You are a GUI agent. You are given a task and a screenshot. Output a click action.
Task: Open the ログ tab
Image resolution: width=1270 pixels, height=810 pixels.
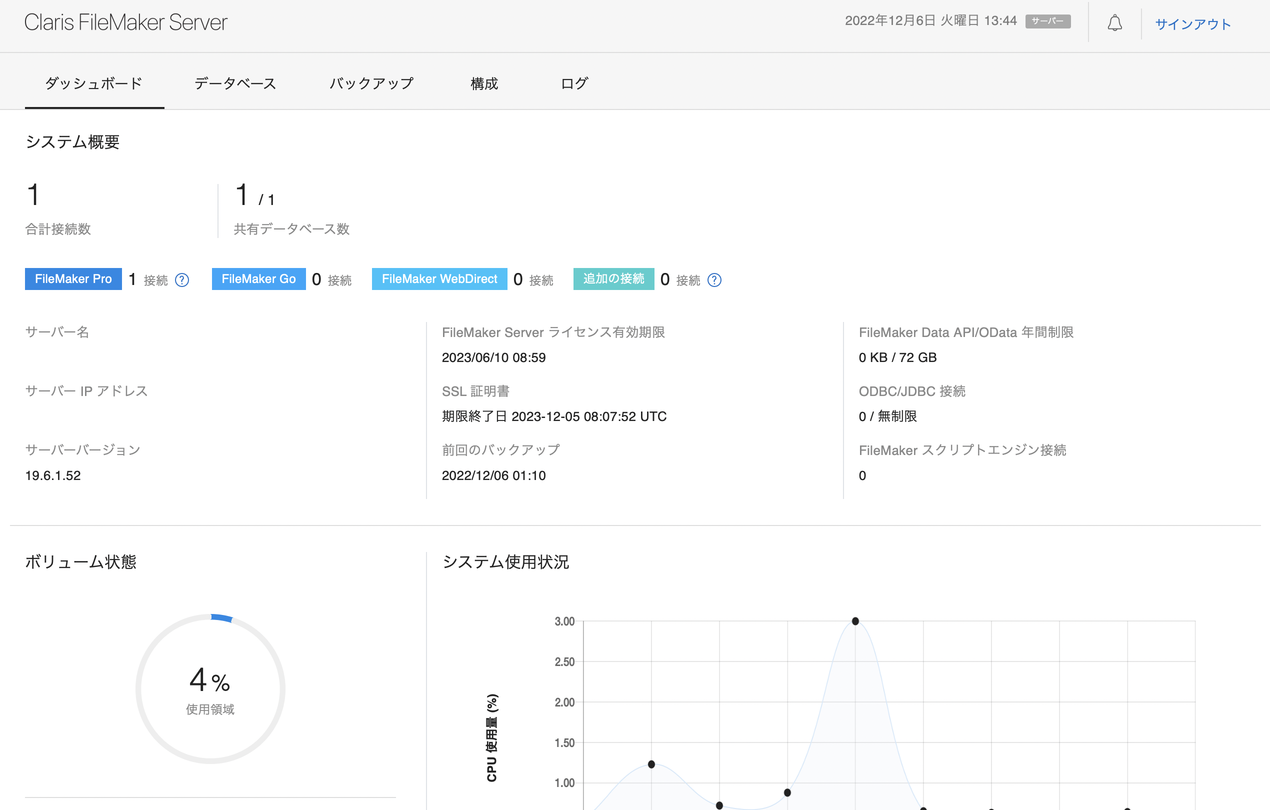tap(574, 83)
